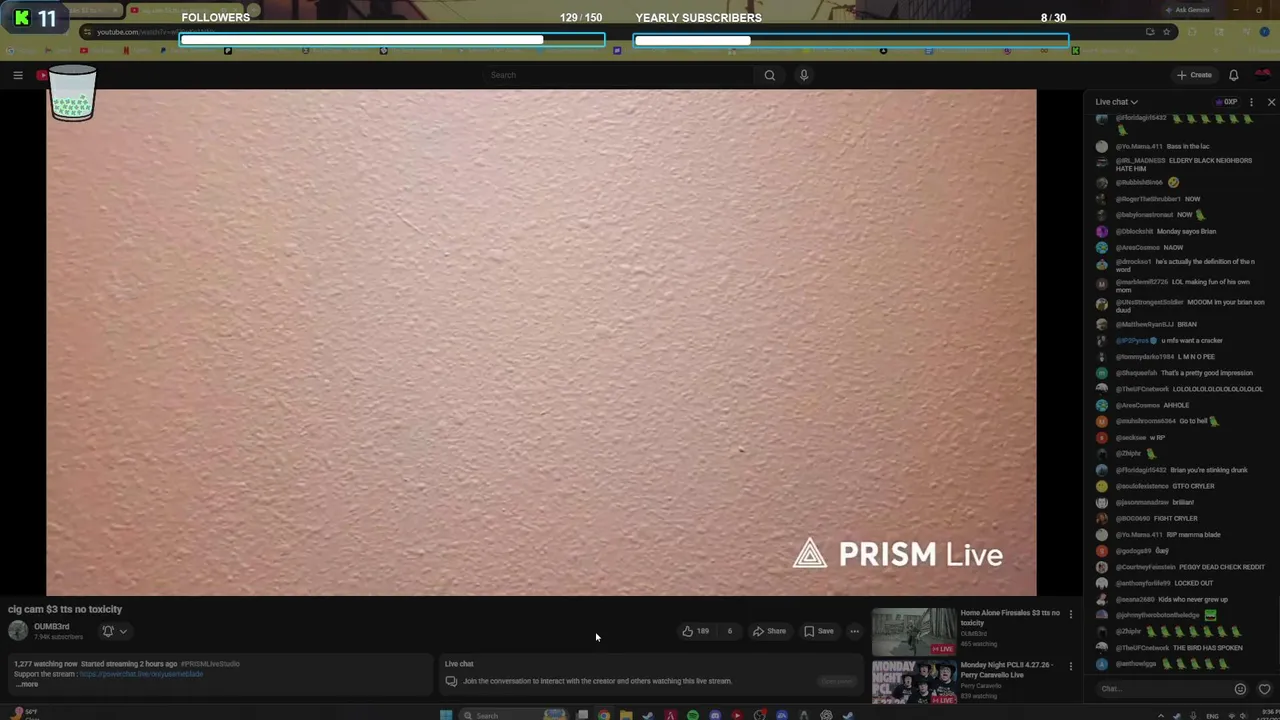Open options menu for Home Alone Firesales video

coord(1070,614)
